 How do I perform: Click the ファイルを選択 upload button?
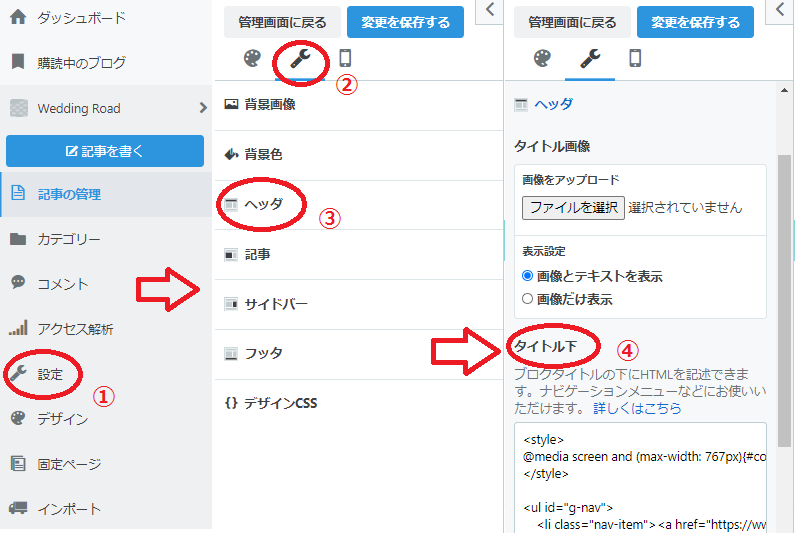click(x=573, y=207)
